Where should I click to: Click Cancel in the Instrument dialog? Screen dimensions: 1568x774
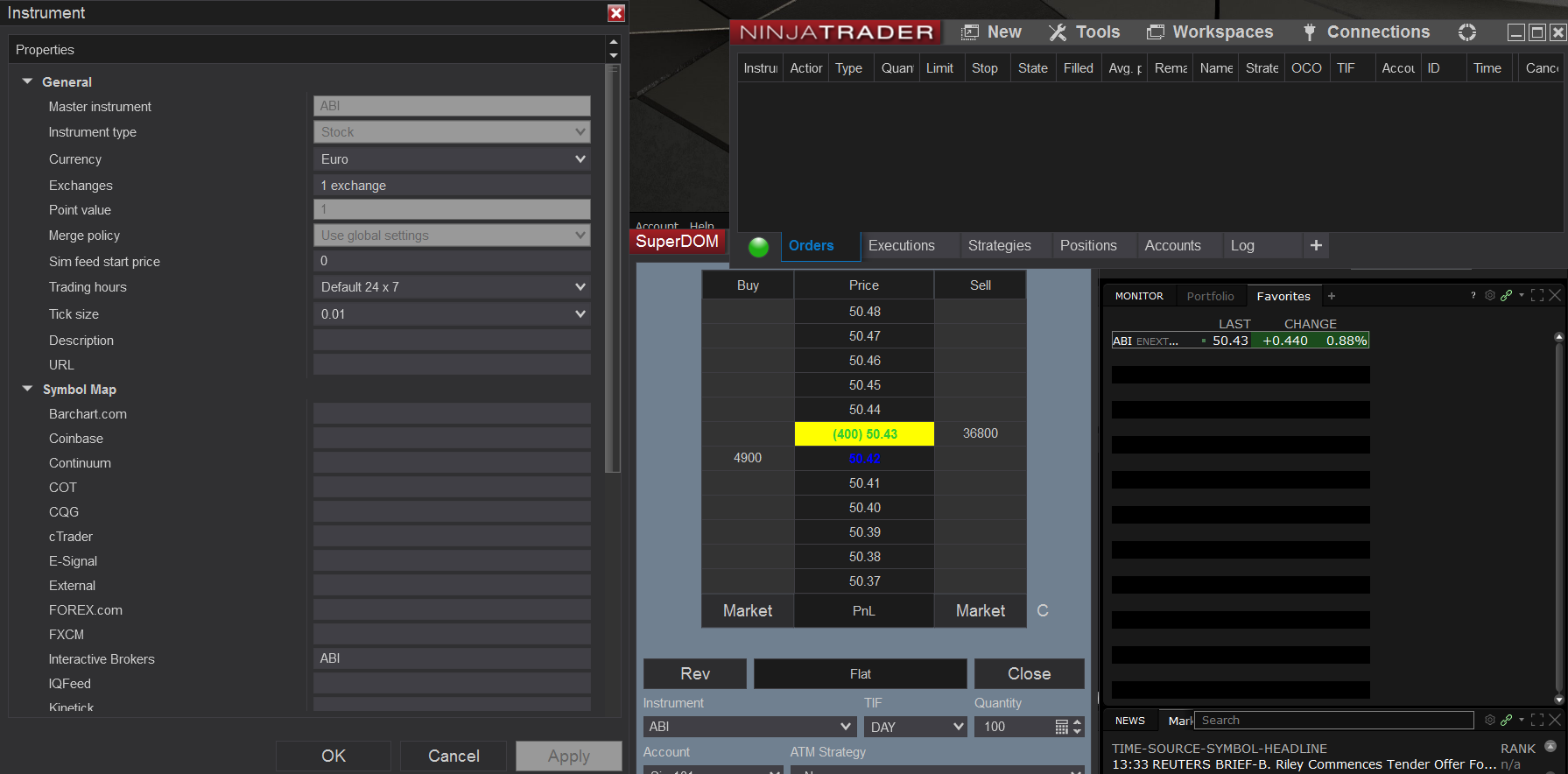tap(454, 756)
